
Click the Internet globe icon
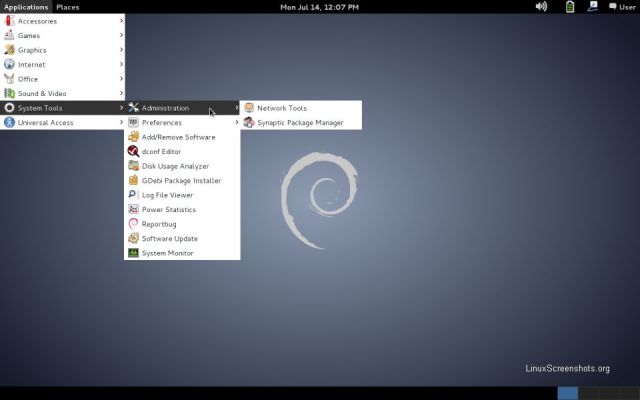(x=9, y=64)
